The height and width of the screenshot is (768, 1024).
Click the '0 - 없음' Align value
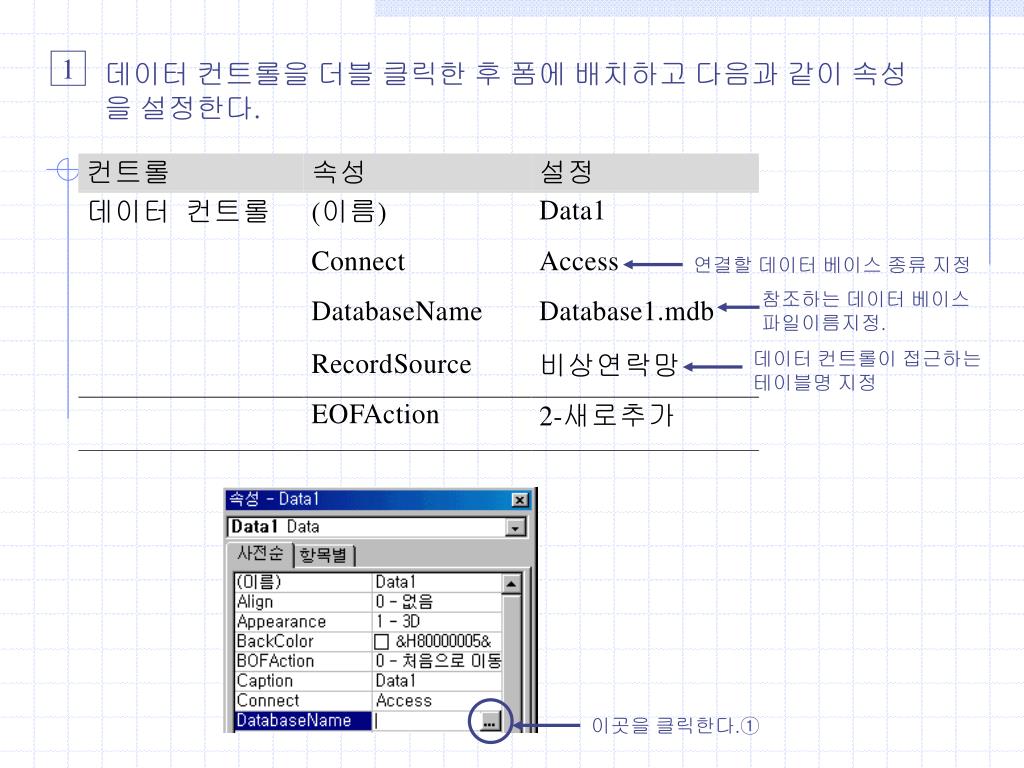point(404,601)
